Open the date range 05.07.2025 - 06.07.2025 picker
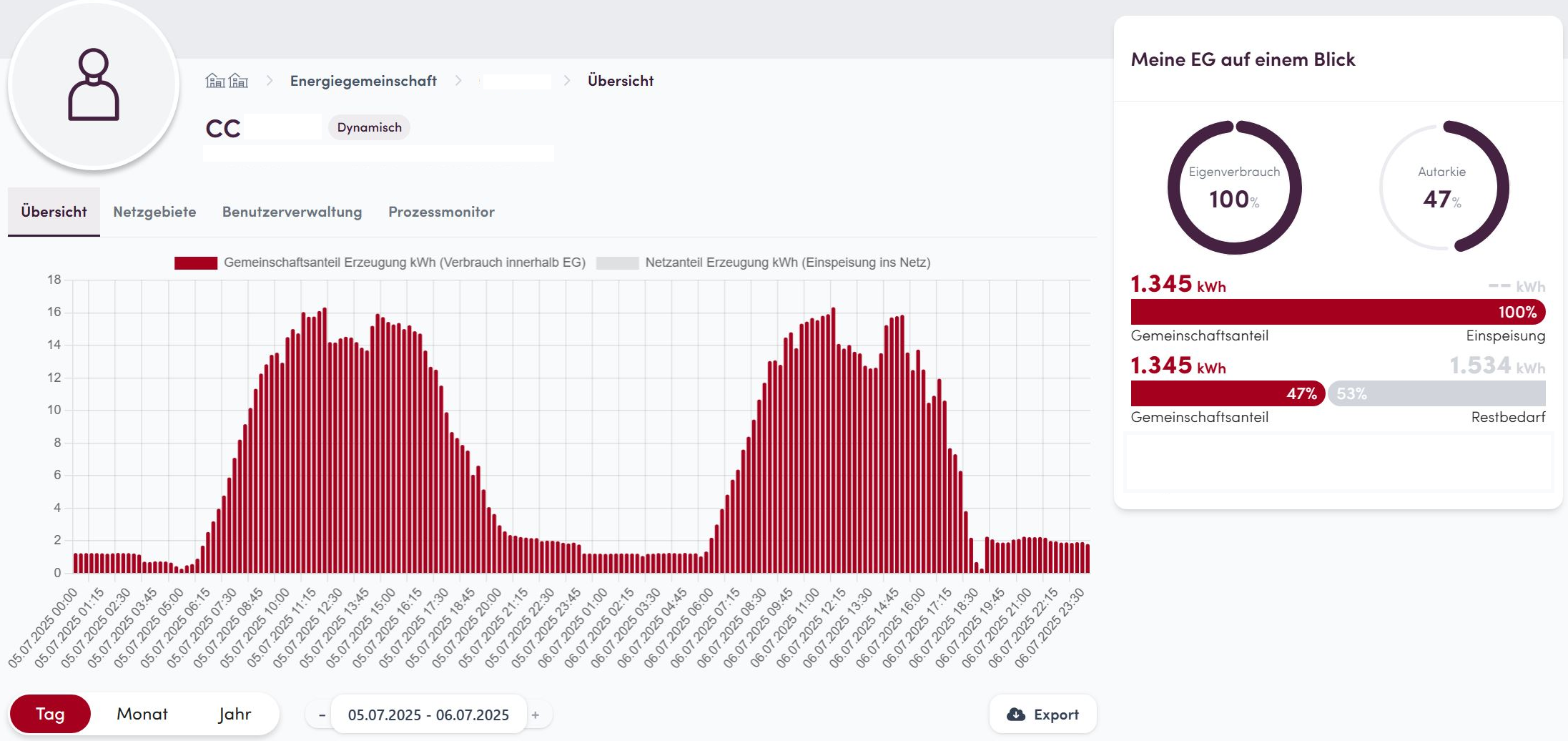1568x741 pixels. [428, 715]
